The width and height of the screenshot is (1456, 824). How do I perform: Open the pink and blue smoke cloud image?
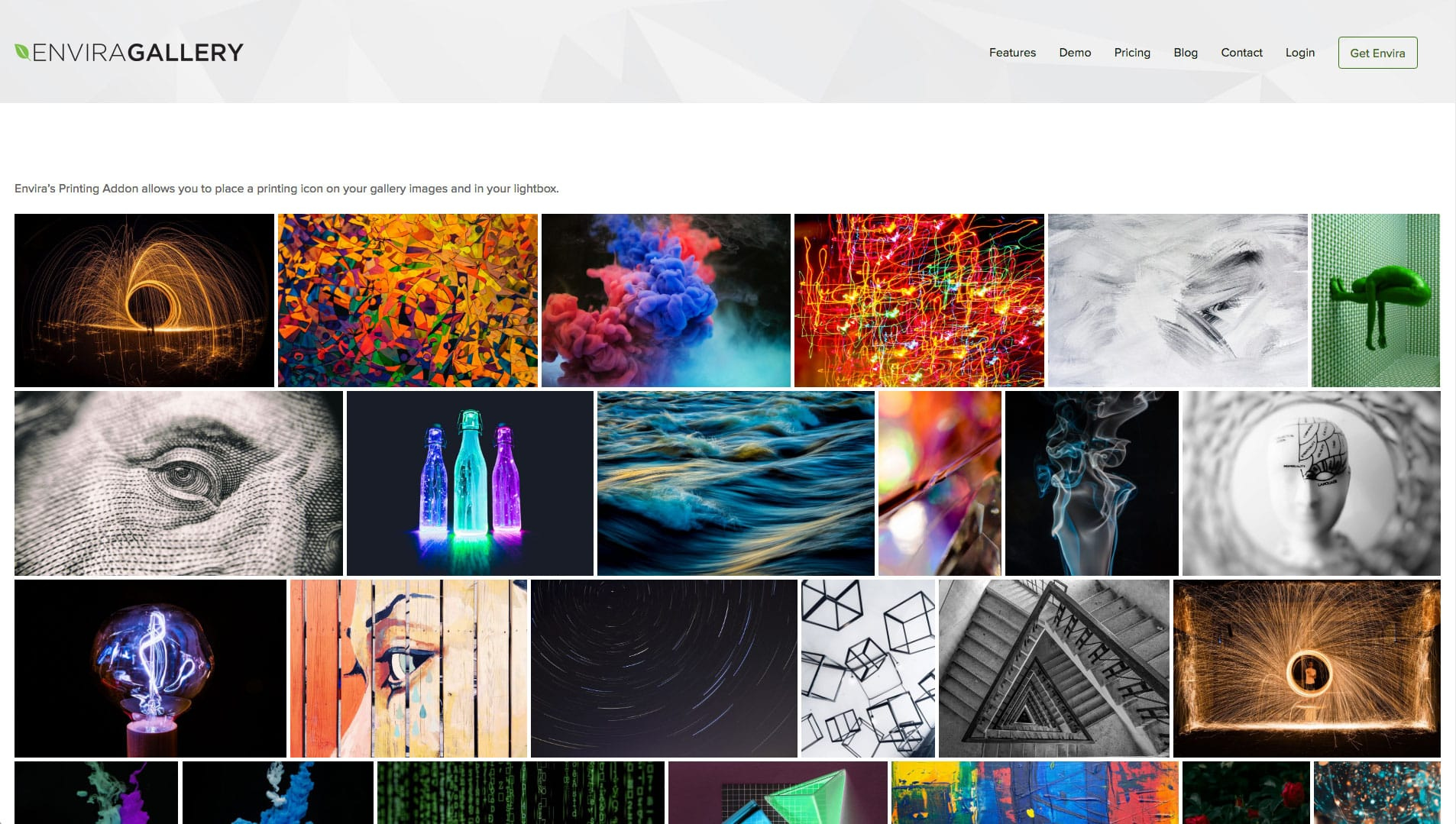coord(665,300)
